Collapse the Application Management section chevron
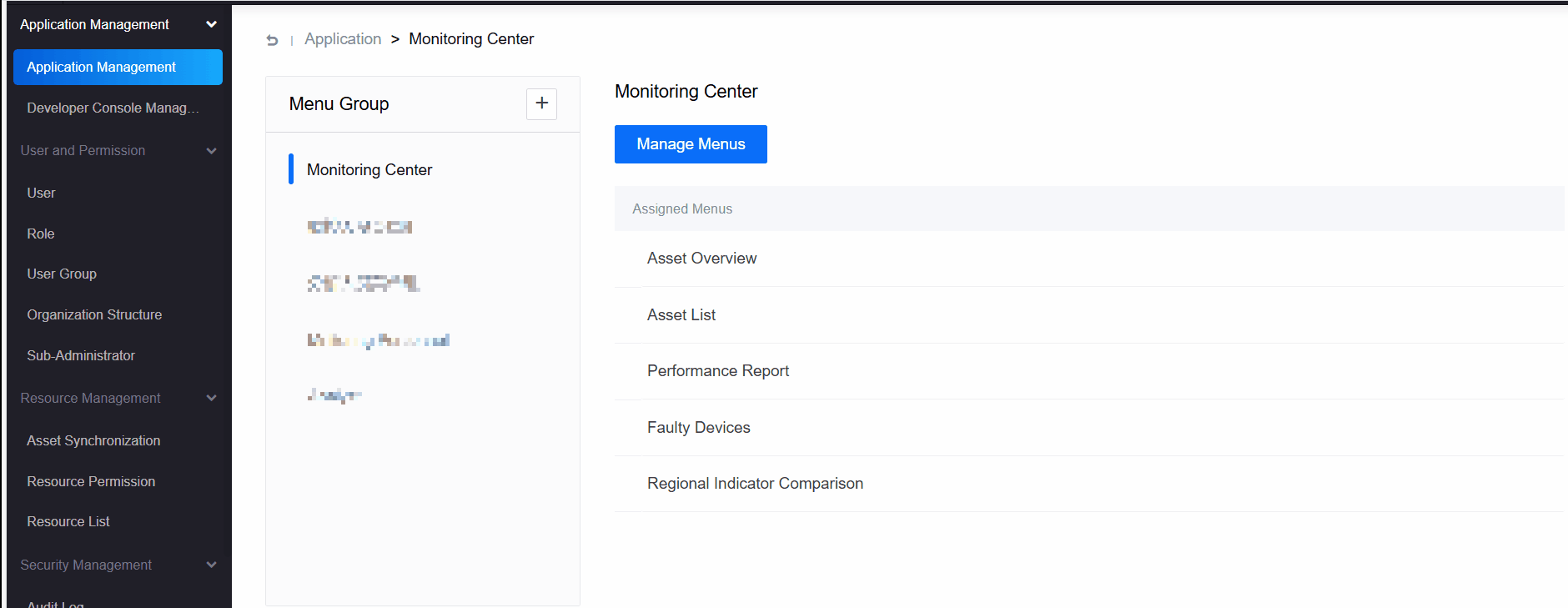 [x=211, y=25]
